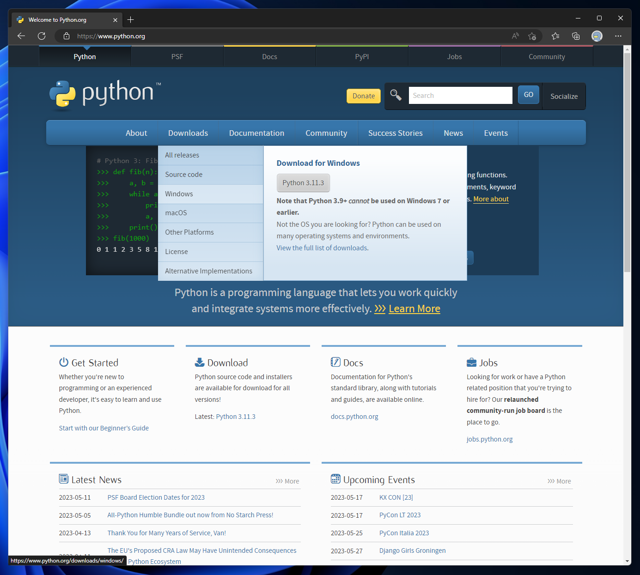Open the Events menu
The width and height of the screenshot is (640, 575).
(x=496, y=133)
